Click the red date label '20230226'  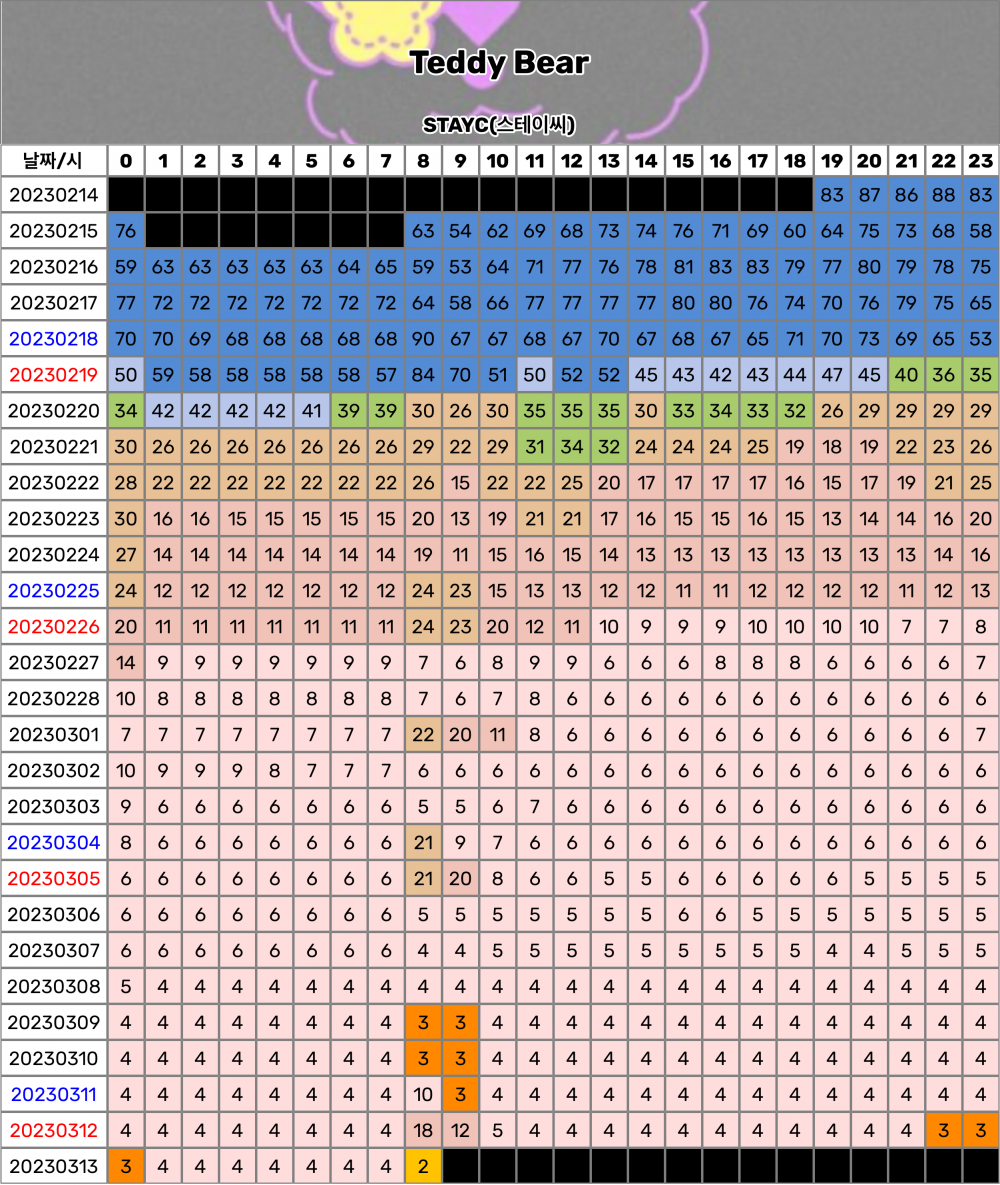pos(54,627)
